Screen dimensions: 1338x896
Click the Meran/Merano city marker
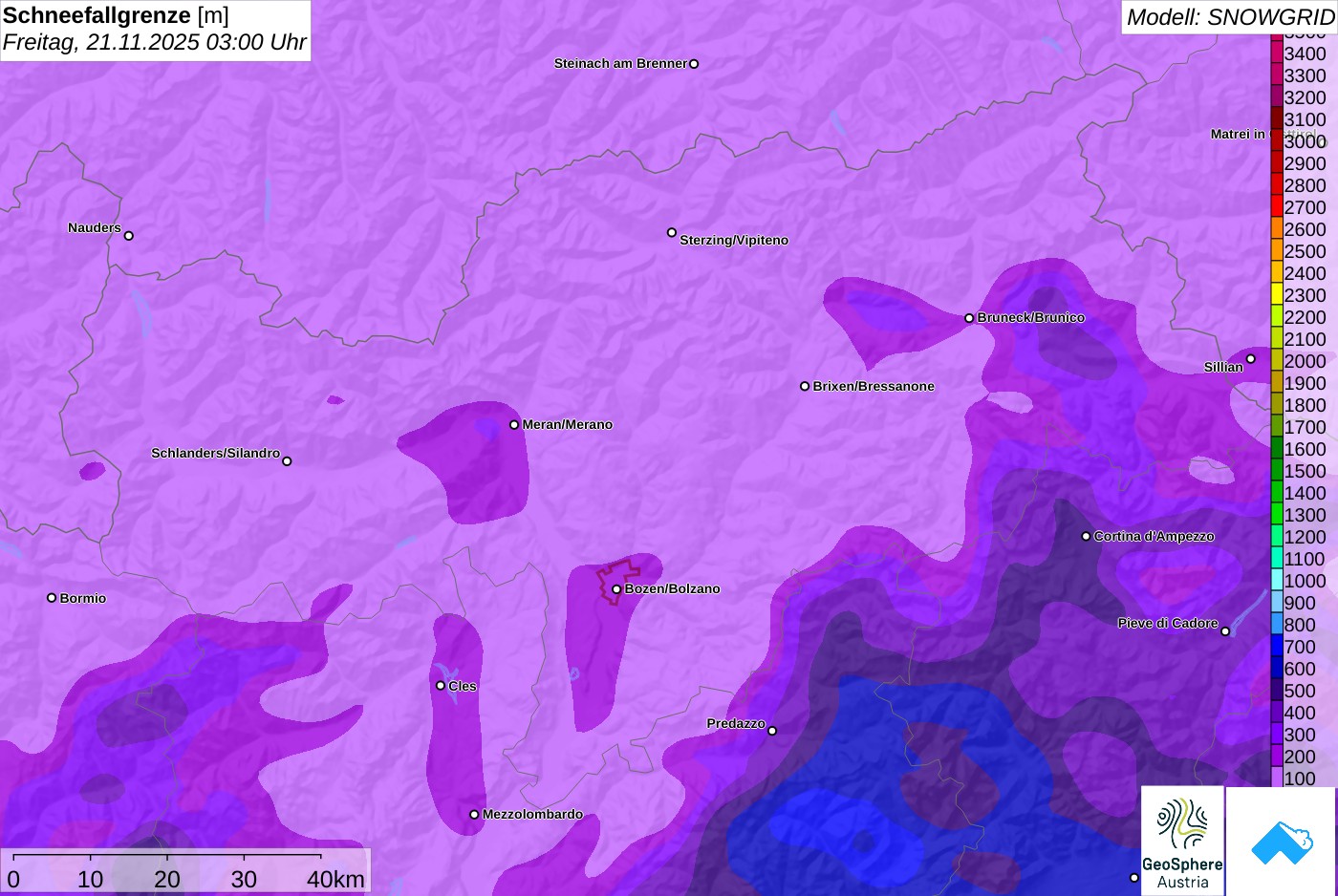(x=514, y=425)
